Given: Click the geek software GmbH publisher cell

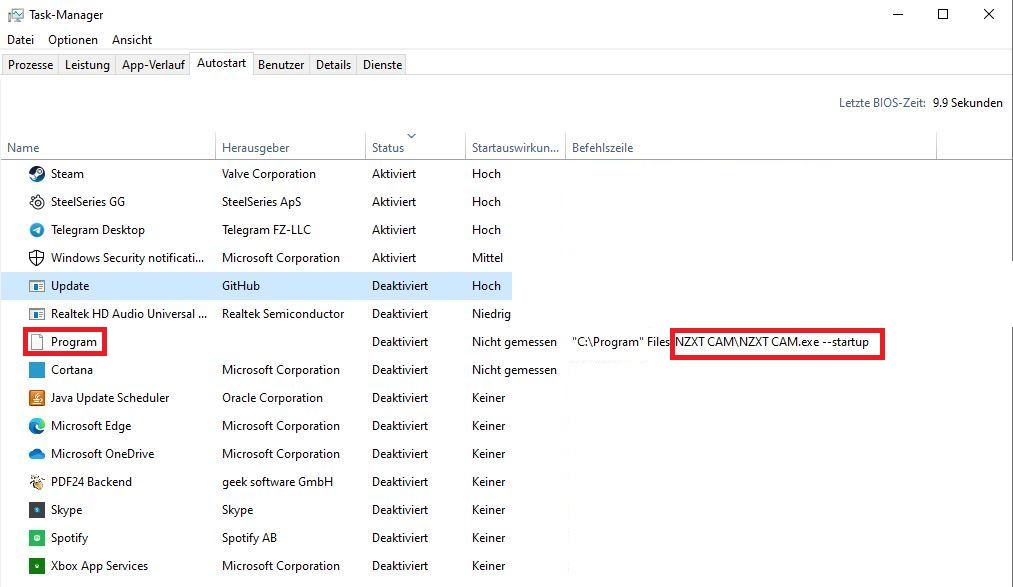Looking at the screenshot, I should (x=277, y=482).
